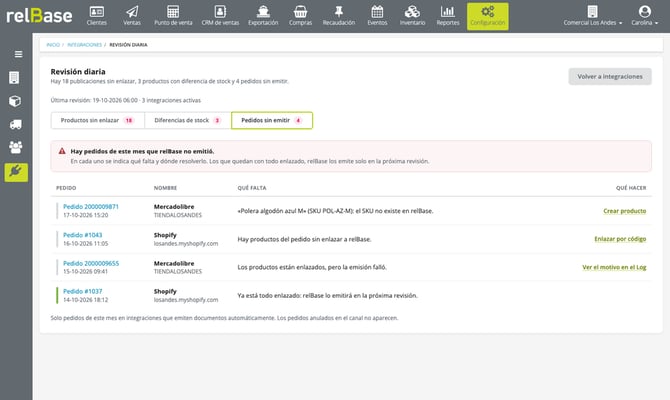Open Pedido 2000009871 link
670x400 pixels.
pos(91,206)
